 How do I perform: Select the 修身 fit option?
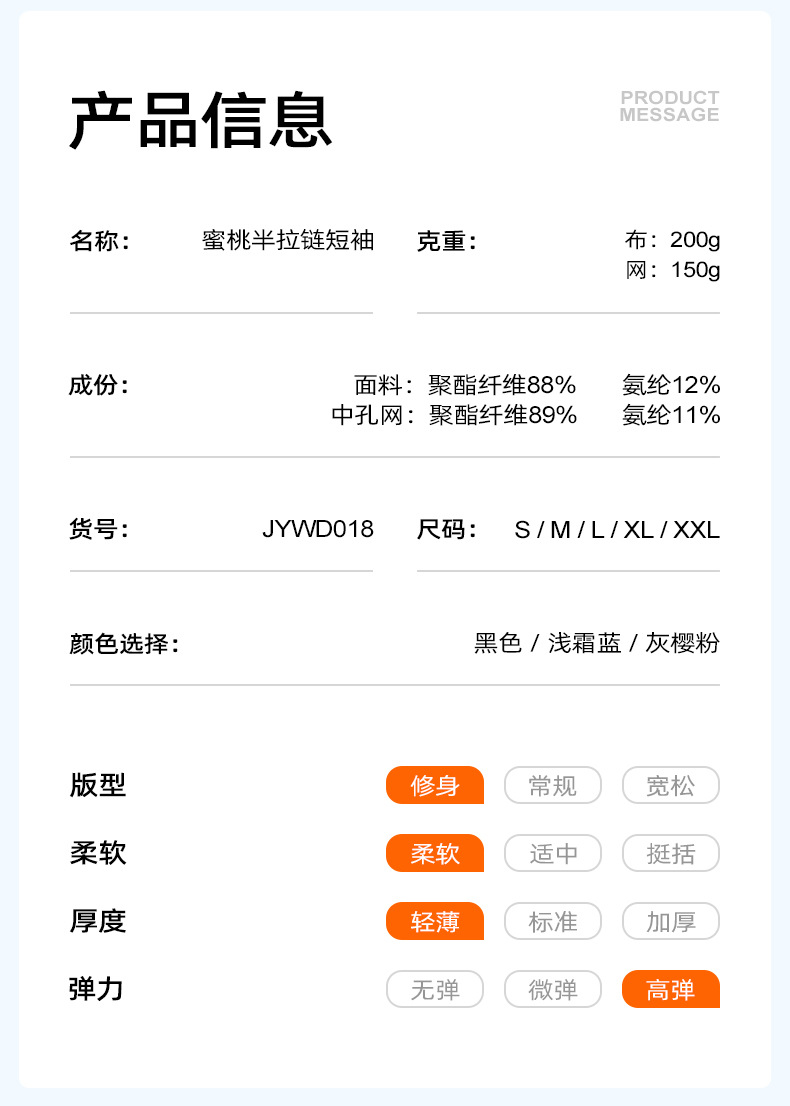tap(435, 785)
